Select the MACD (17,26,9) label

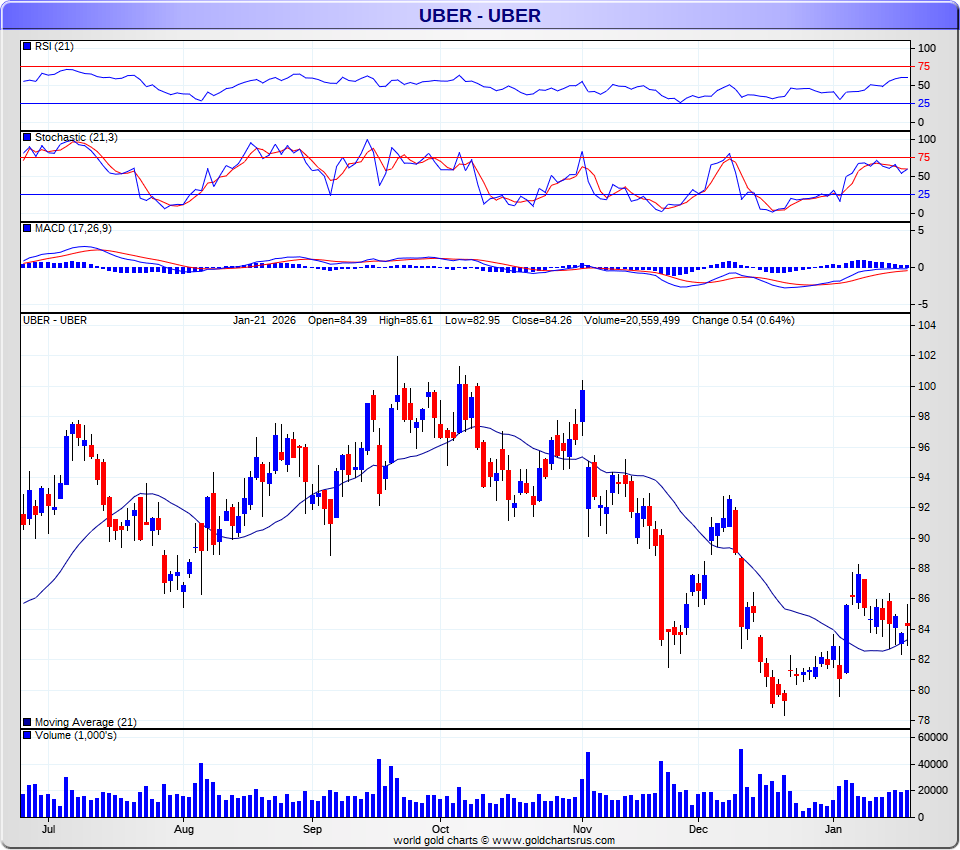coord(73,228)
